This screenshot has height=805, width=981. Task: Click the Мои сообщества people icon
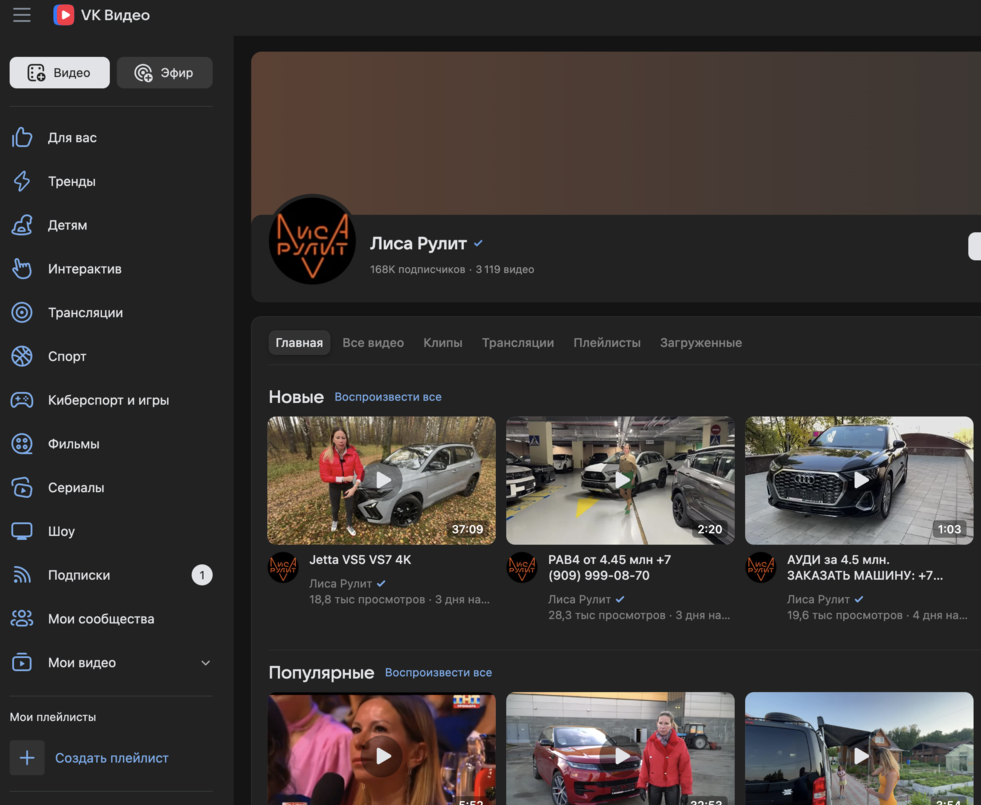[22, 619]
